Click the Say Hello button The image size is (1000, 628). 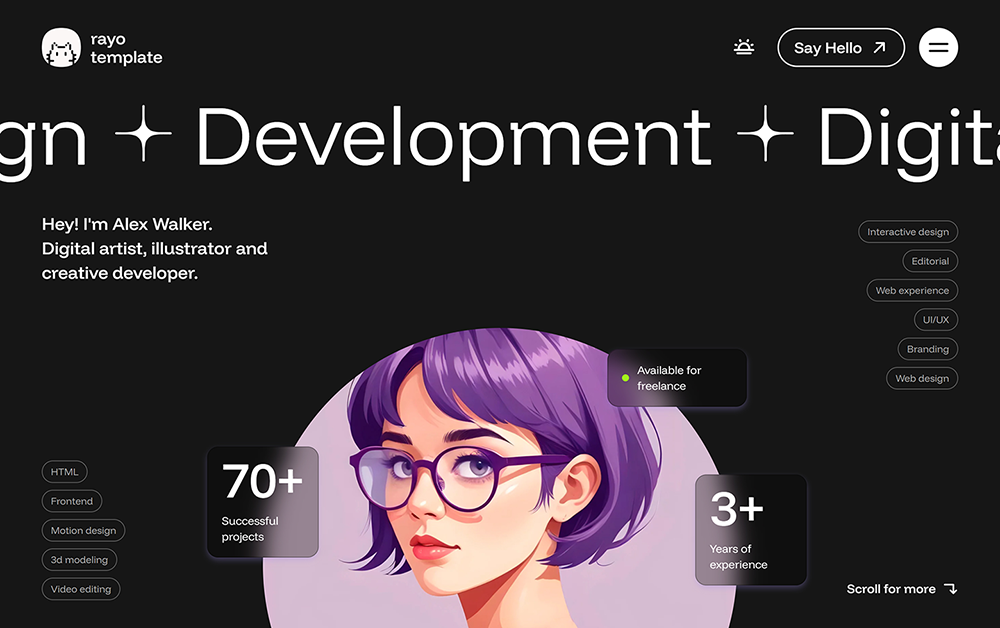[839, 47]
